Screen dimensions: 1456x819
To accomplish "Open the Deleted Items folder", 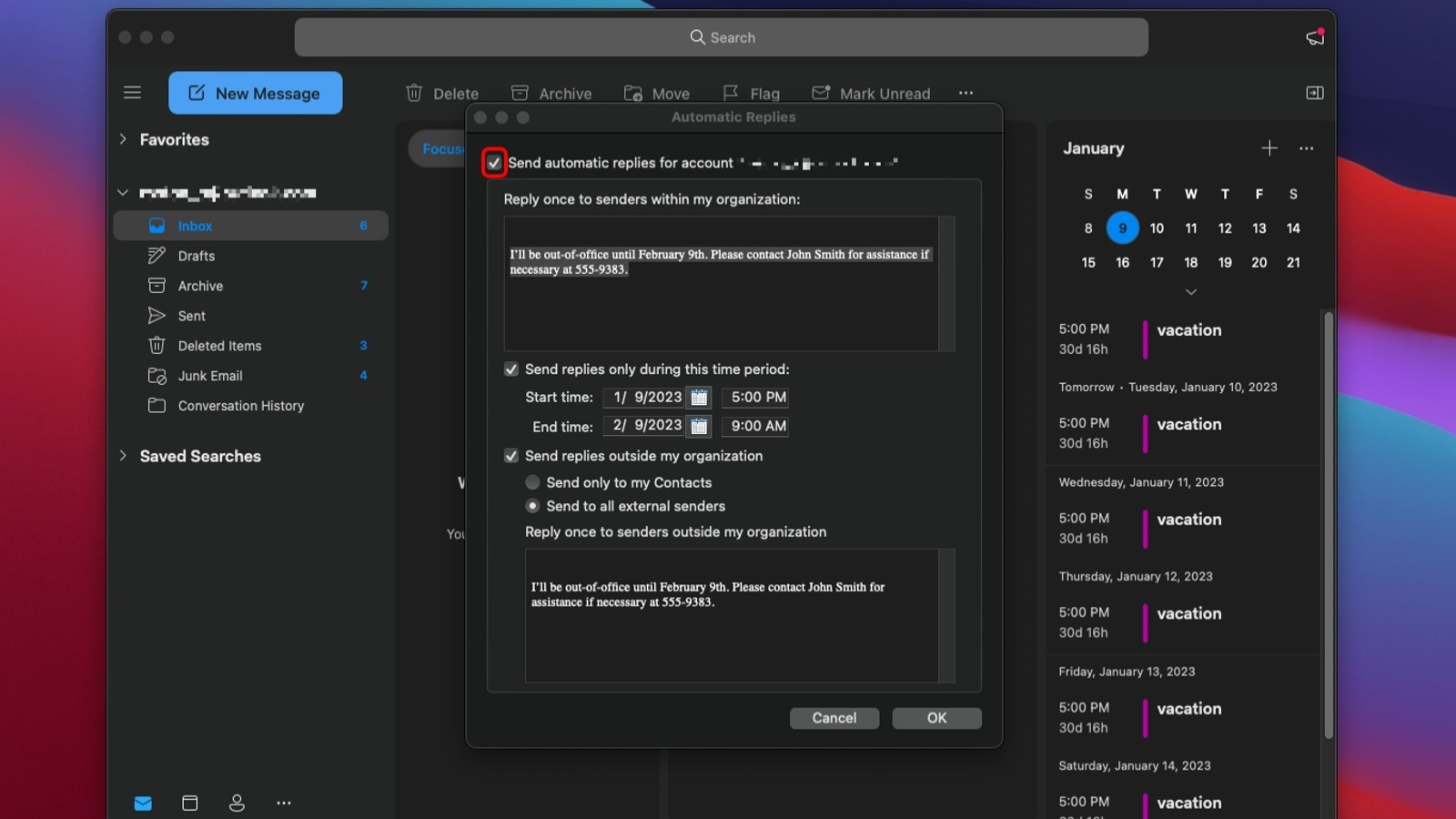I will pyautogui.click(x=251, y=346).
